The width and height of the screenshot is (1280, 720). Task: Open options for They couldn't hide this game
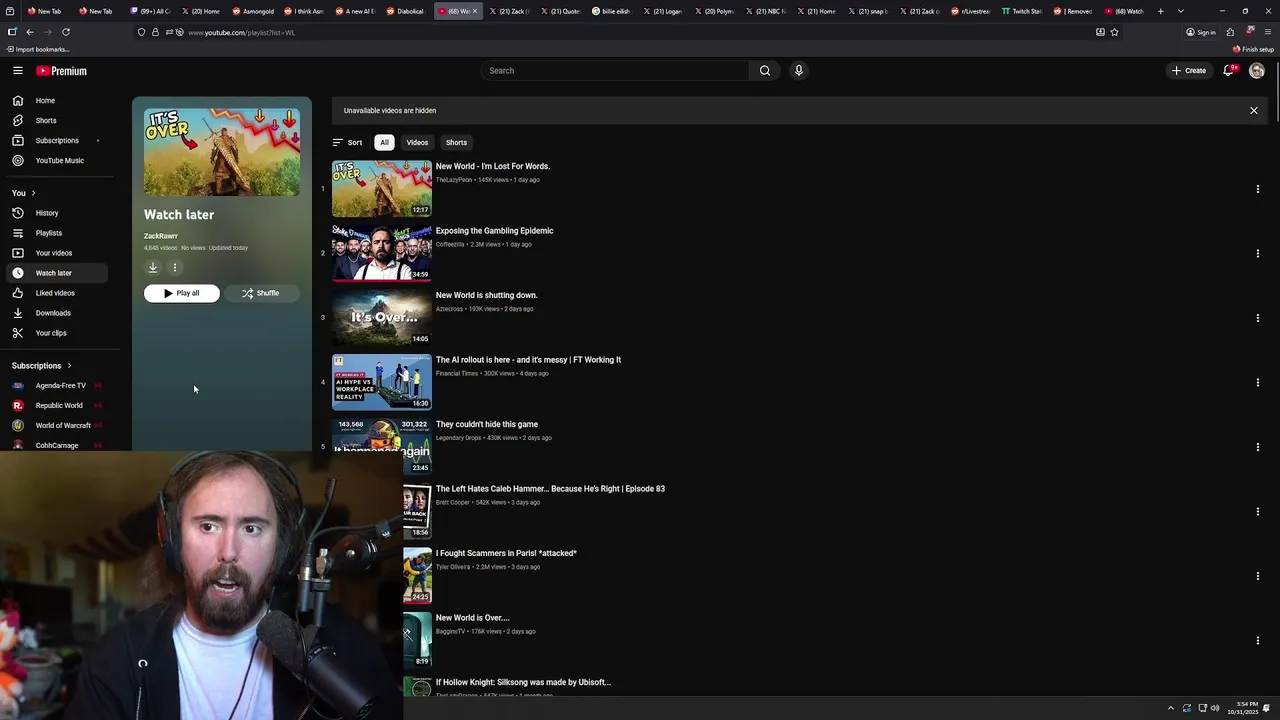(x=1258, y=447)
